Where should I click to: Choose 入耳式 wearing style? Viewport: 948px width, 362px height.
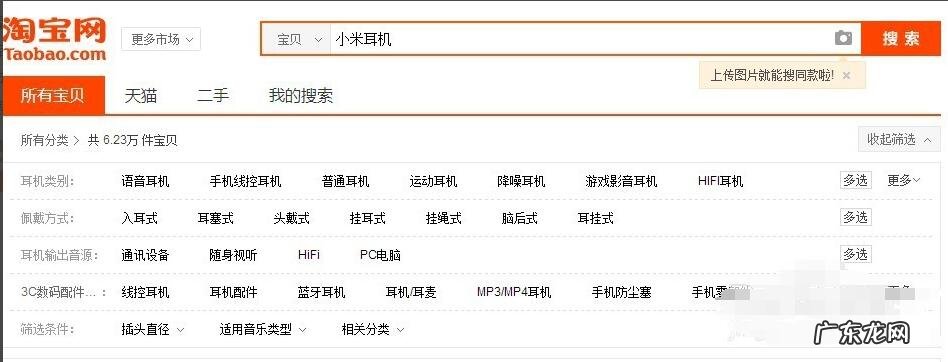(139, 218)
